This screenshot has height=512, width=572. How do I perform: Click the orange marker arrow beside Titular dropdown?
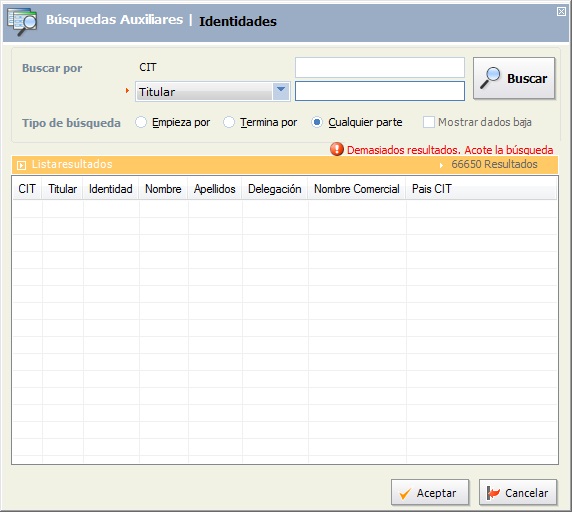127,90
